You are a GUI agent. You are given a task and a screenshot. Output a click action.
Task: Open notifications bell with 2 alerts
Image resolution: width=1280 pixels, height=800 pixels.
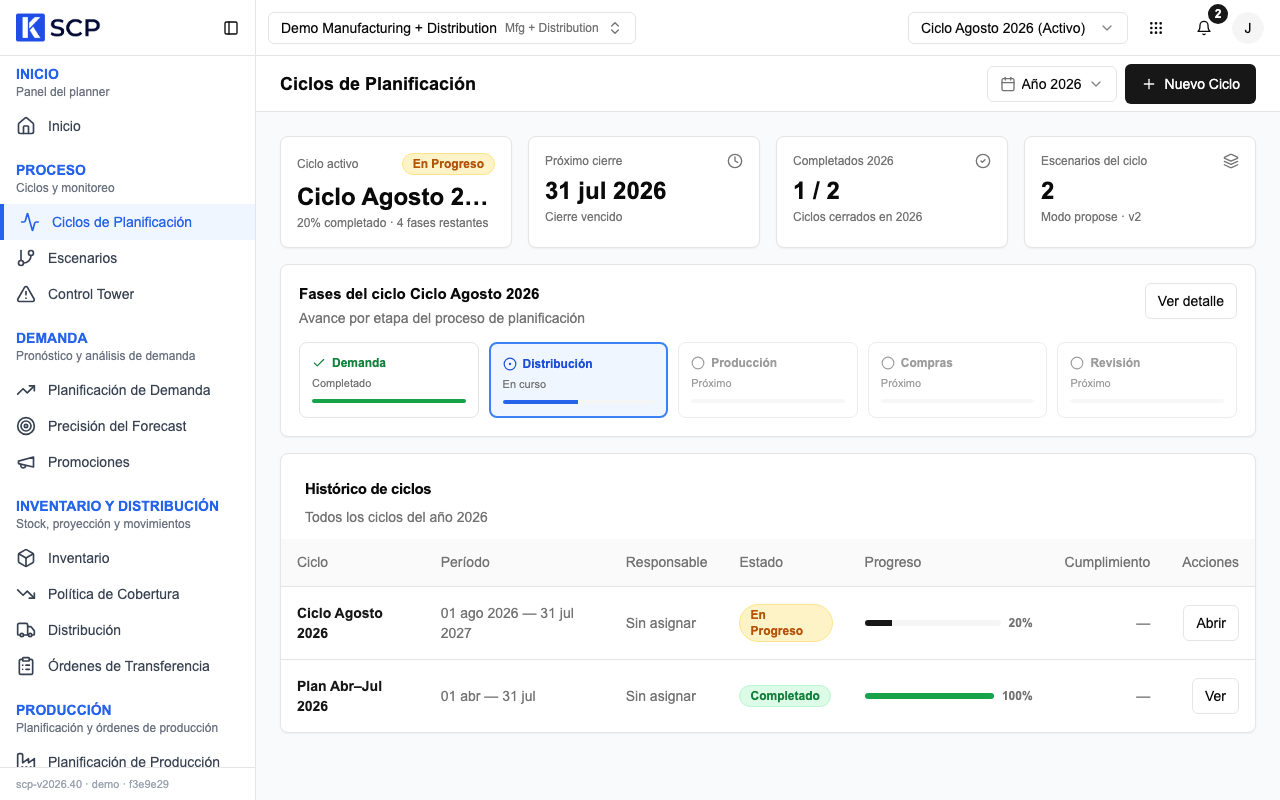[1204, 28]
